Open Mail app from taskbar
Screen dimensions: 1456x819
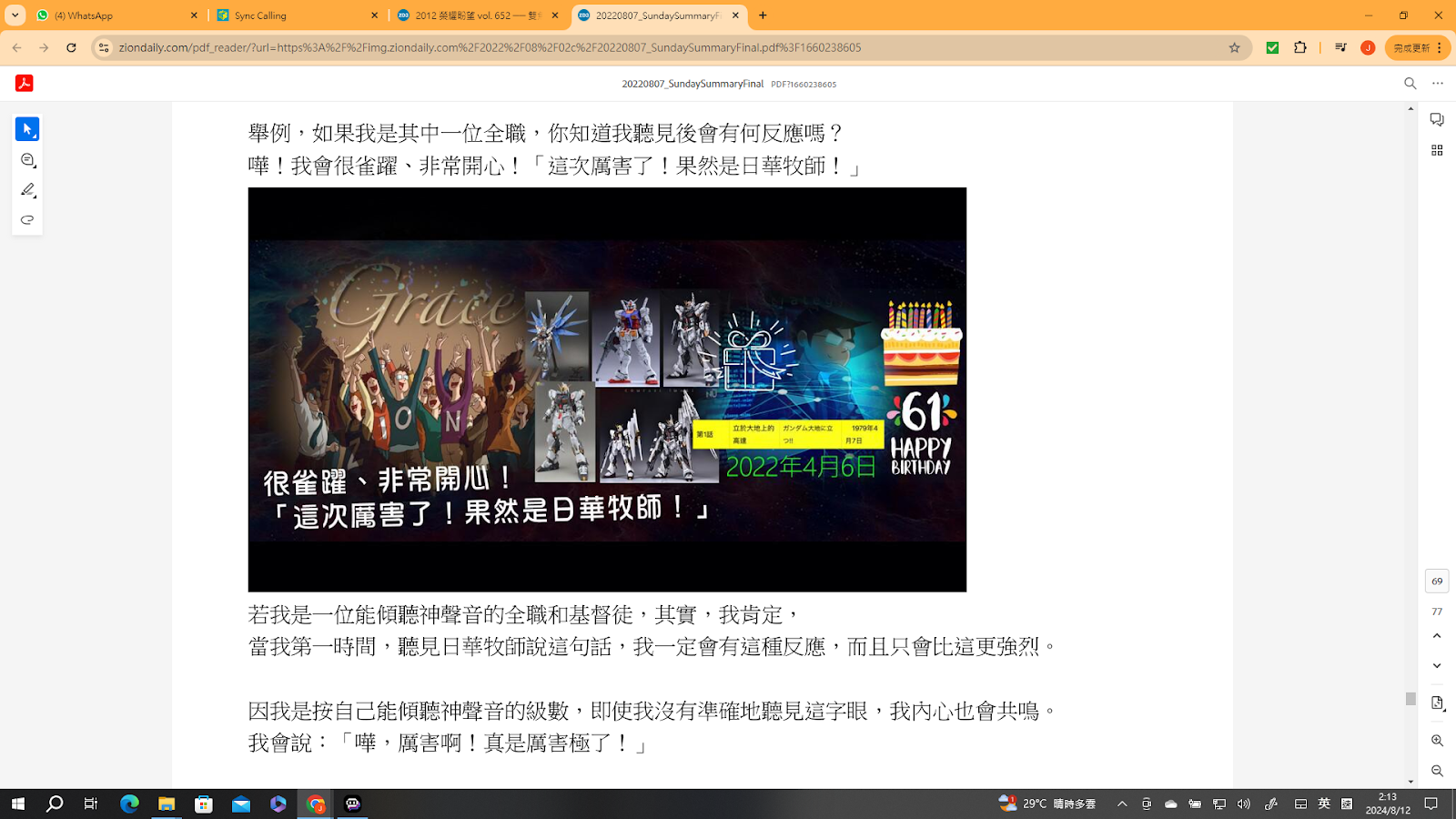[x=241, y=804]
